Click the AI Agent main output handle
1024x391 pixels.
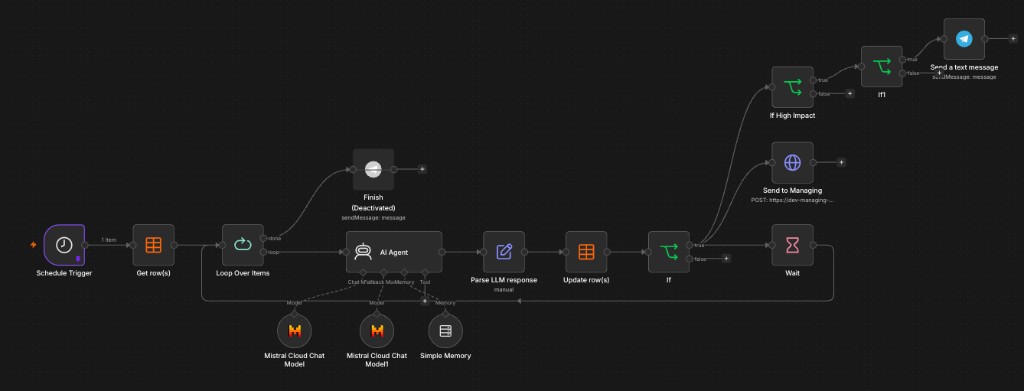(x=442, y=252)
